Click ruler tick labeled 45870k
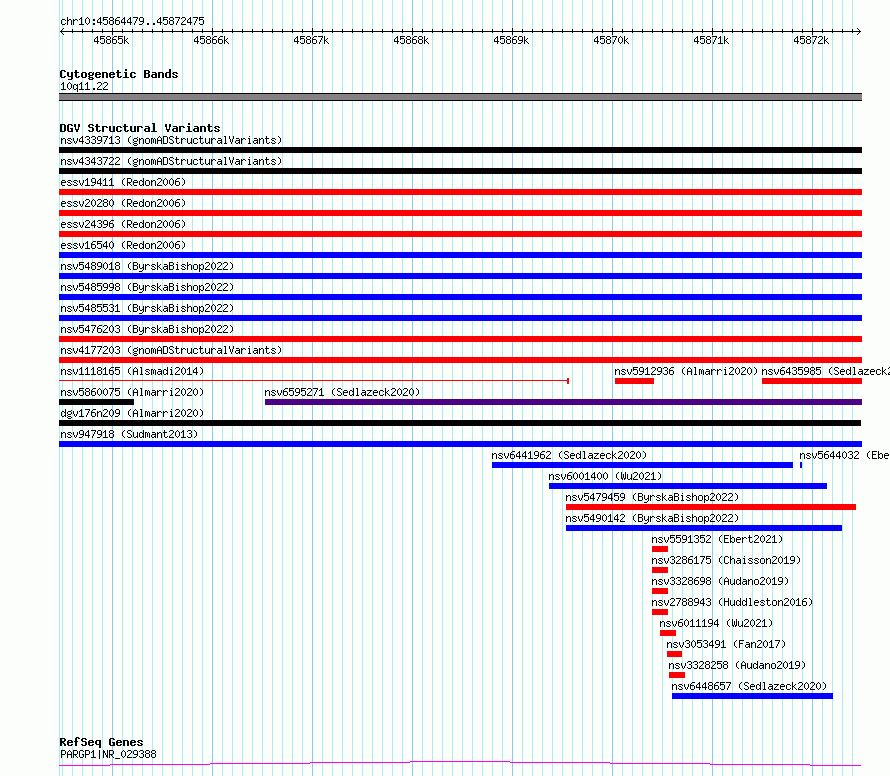 pos(611,40)
